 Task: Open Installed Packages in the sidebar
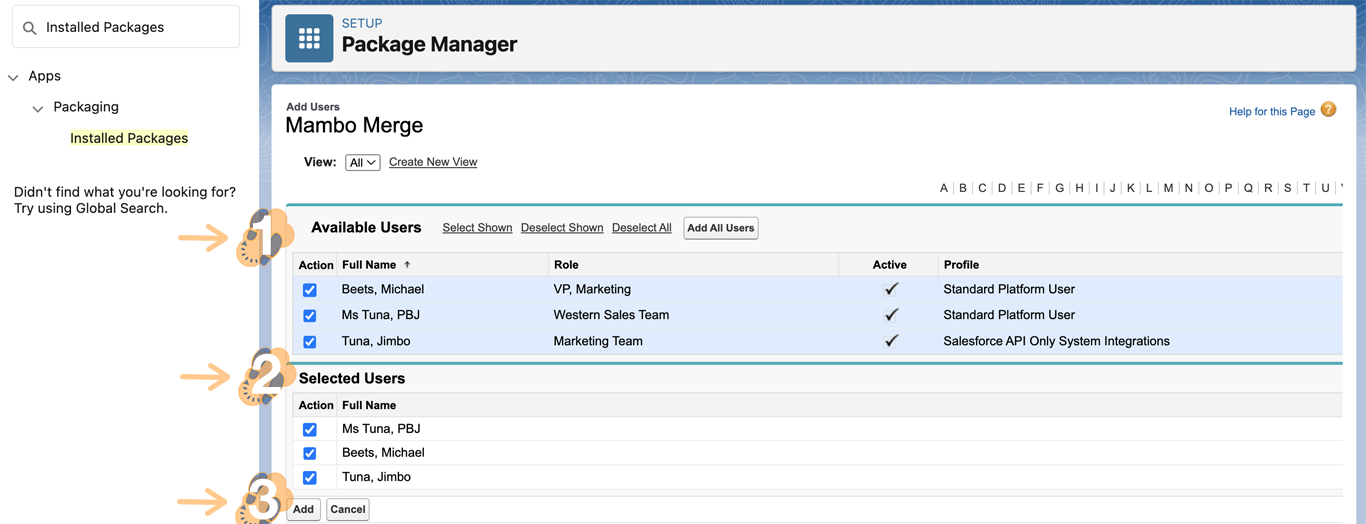(x=129, y=138)
